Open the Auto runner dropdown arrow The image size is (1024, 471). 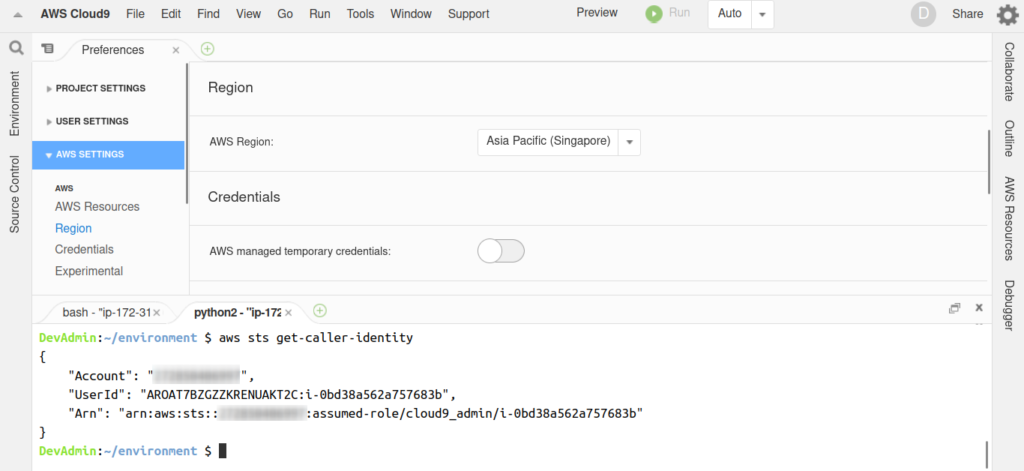(762, 14)
